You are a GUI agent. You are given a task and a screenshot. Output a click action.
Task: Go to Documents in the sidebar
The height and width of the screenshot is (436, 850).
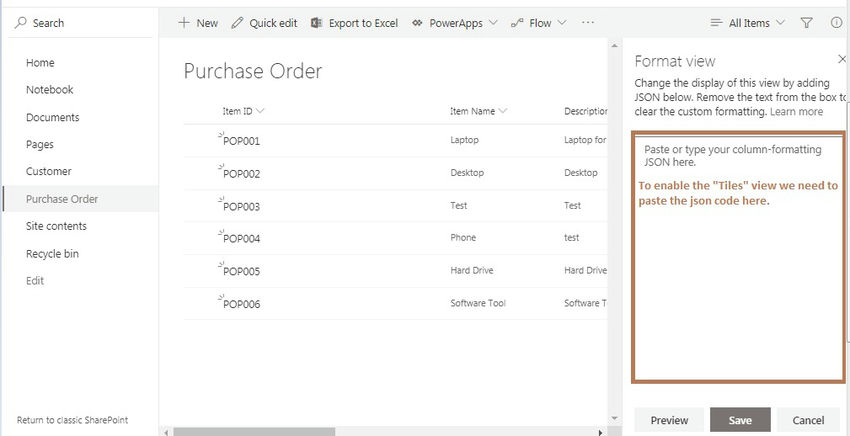click(52, 117)
